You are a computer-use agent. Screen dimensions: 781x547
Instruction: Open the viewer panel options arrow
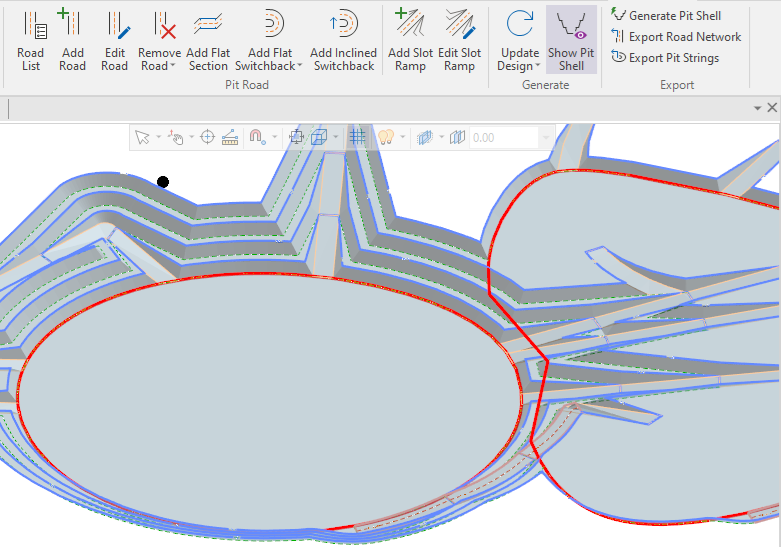(758, 108)
